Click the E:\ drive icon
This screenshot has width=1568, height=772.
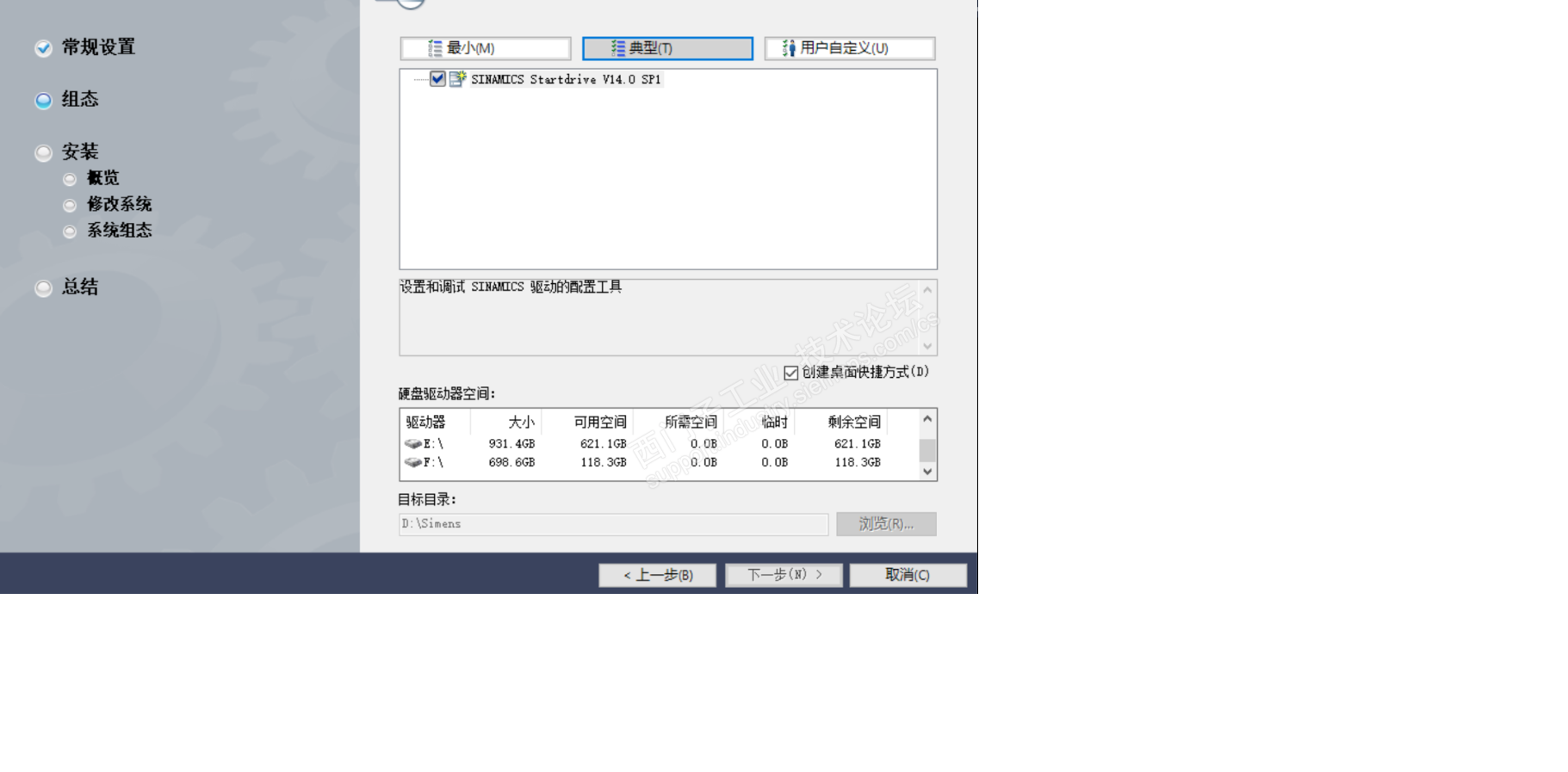[x=413, y=444]
